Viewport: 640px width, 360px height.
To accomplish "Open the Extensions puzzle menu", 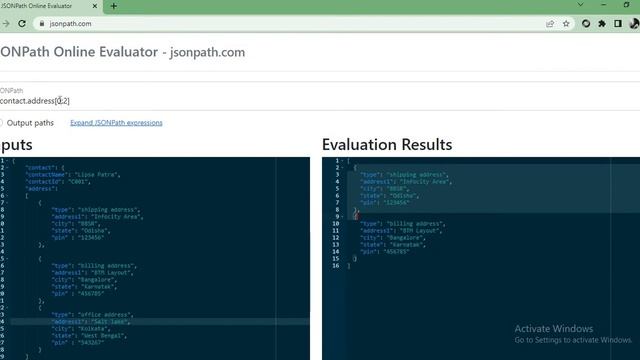I will tap(602, 24).
